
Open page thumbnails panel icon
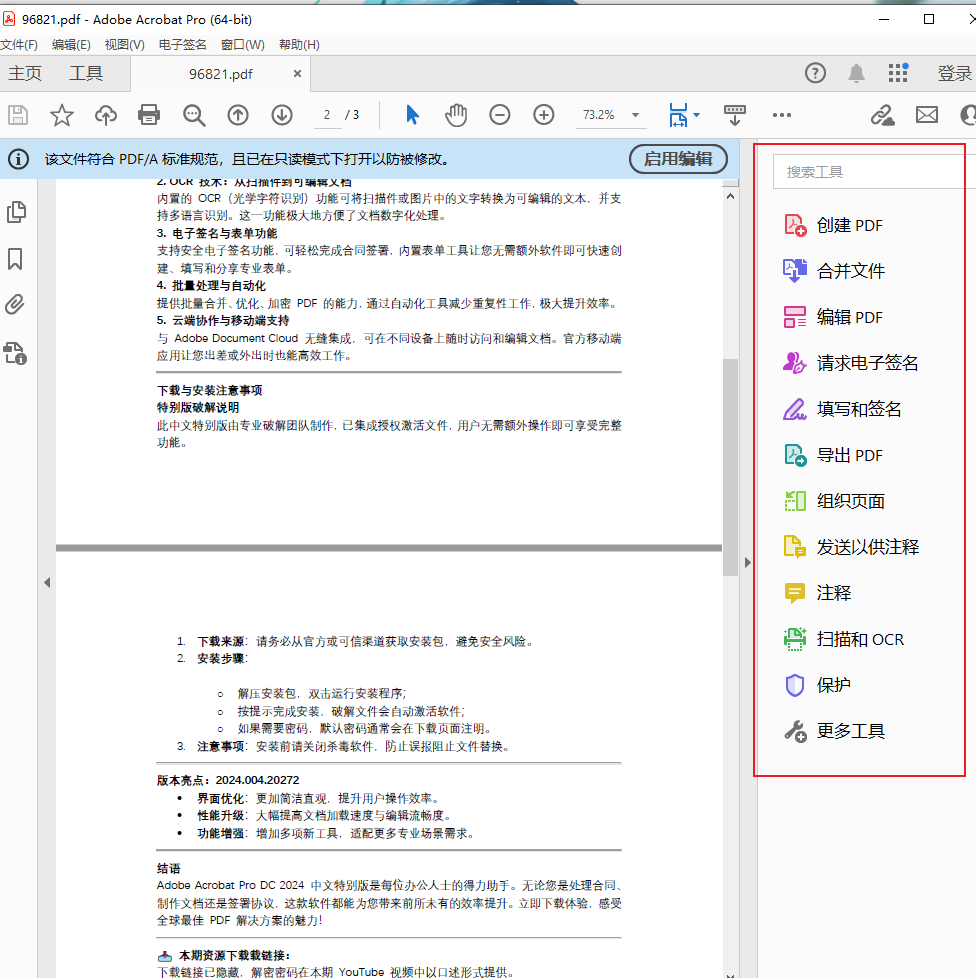(x=16, y=212)
